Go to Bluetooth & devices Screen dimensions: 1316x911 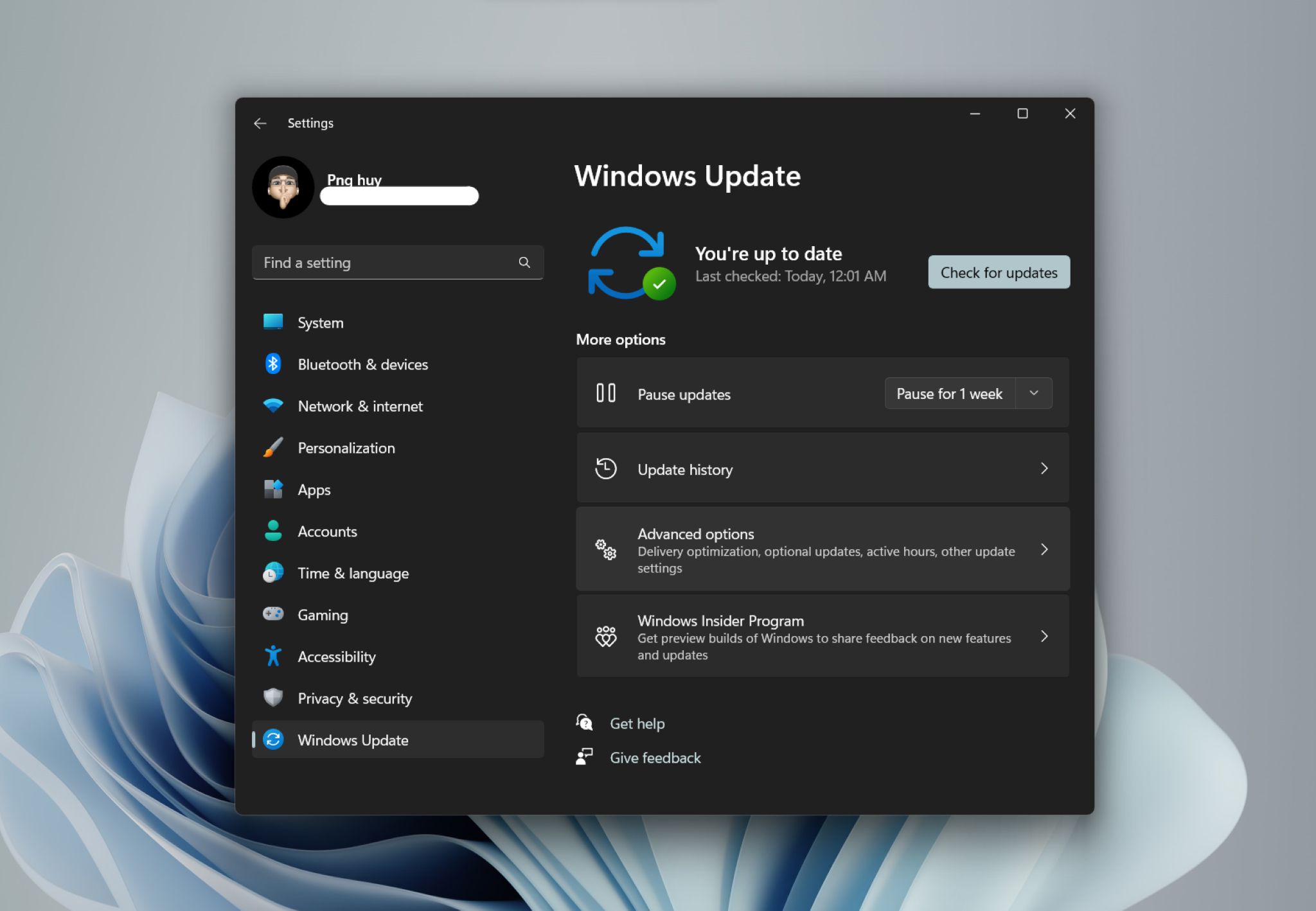(398, 364)
